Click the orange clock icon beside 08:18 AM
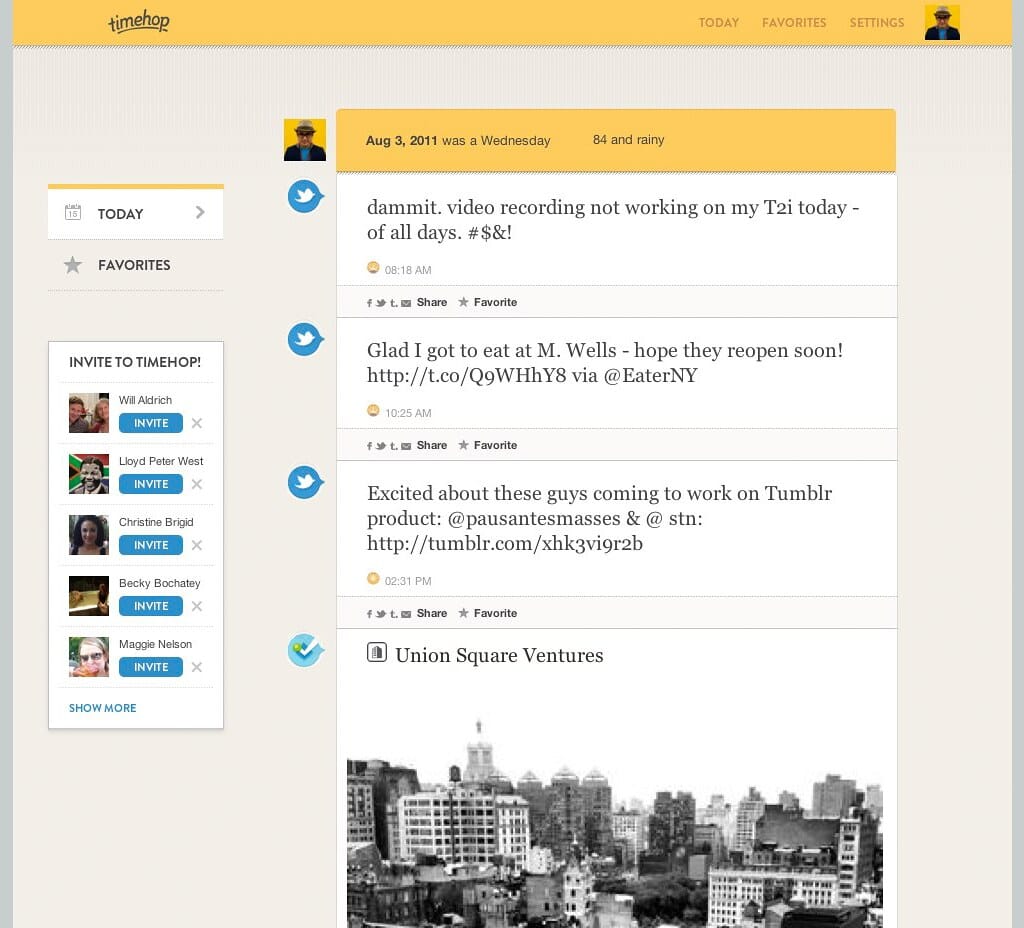 click(x=373, y=267)
